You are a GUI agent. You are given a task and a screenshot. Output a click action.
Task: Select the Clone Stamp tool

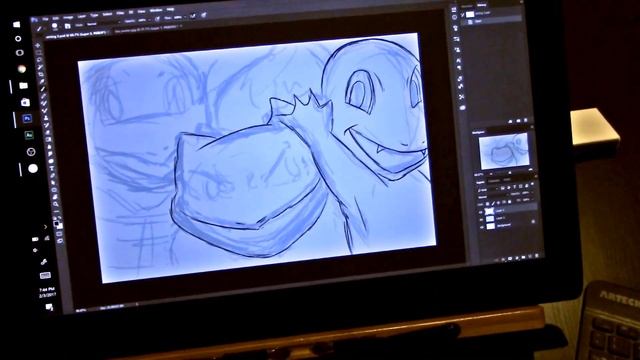[46, 117]
